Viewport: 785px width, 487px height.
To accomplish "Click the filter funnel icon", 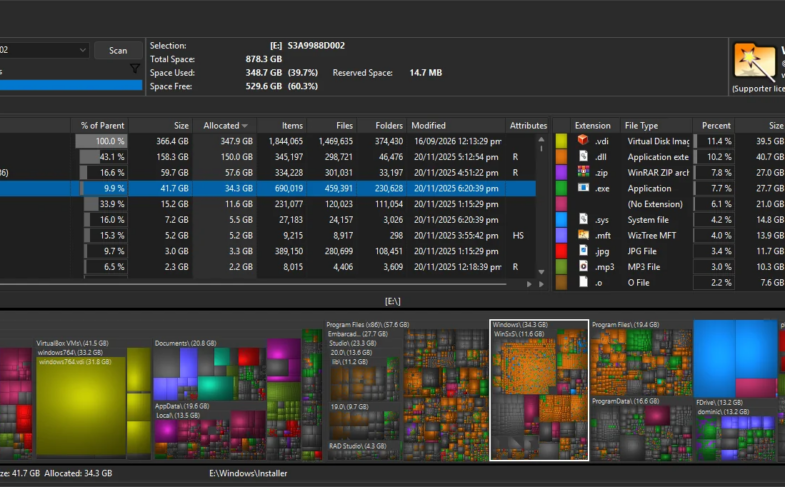I will coord(135,69).
